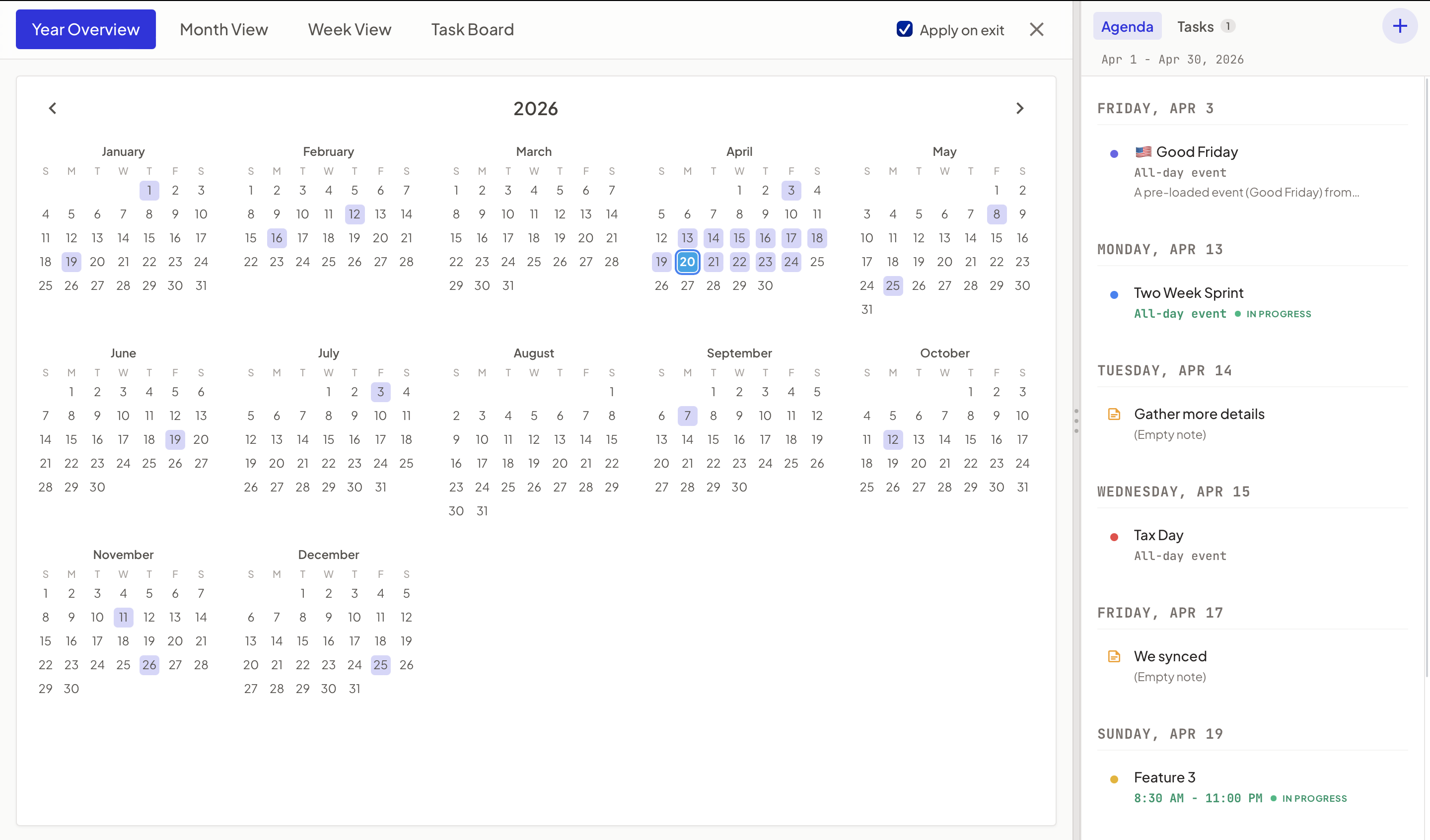Select December 25 highlighted date
The height and width of the screenshot is (840, 1430).
coord(380,665)
